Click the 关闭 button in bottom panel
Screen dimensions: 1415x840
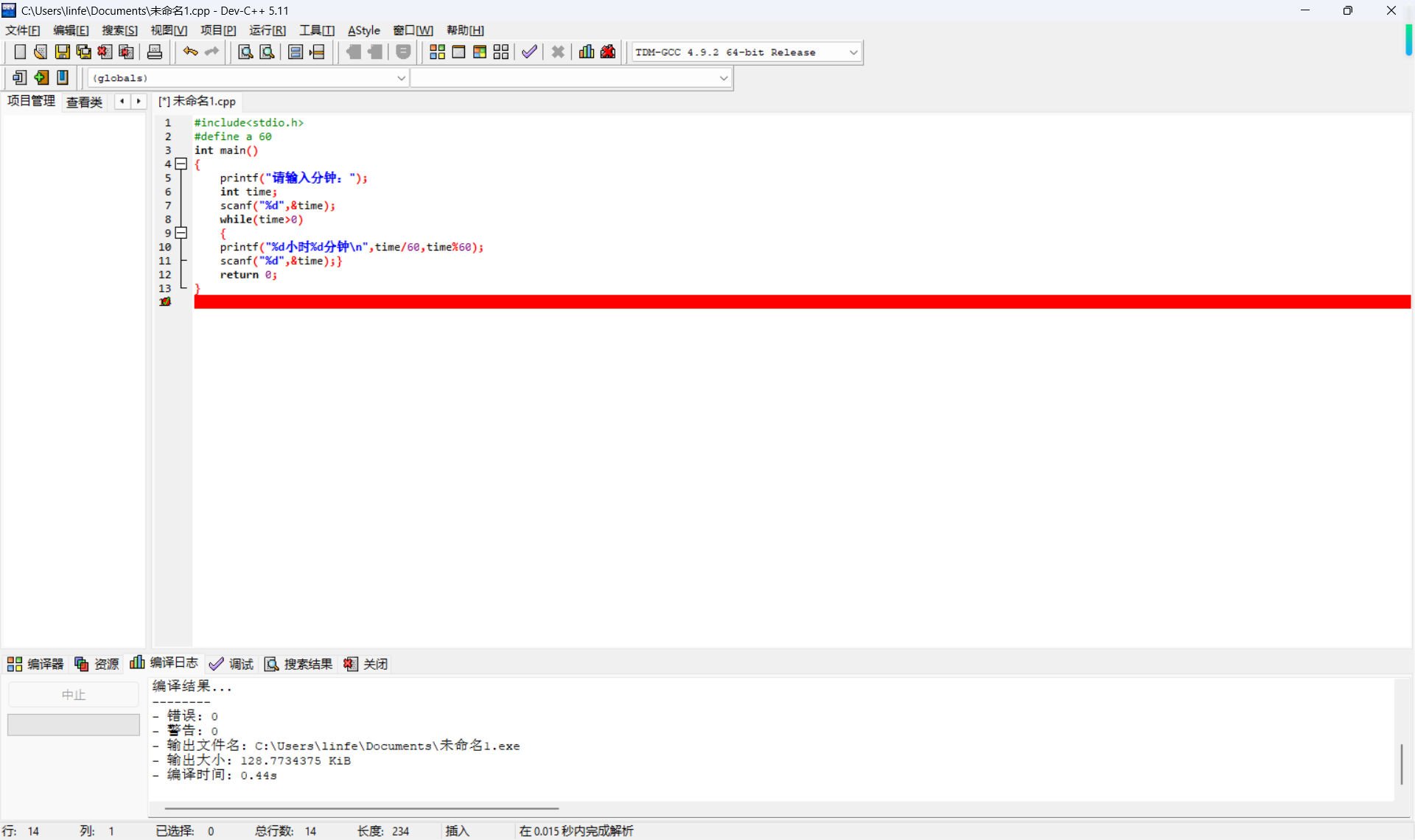pos(366,664)
